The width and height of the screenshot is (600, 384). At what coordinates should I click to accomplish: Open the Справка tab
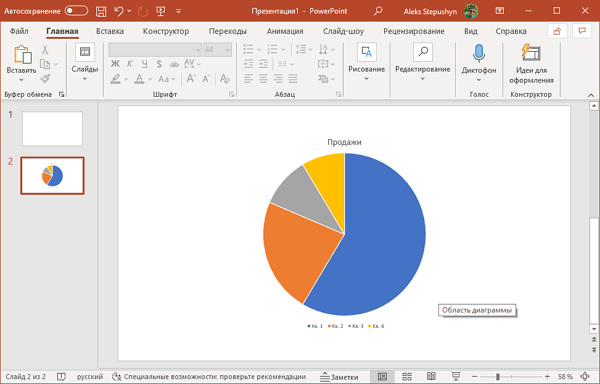[x=511, y=31]
